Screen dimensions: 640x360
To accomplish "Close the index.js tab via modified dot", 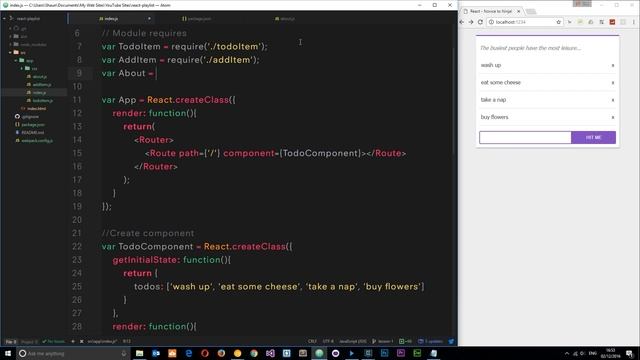I will click(x=149, y=19).
